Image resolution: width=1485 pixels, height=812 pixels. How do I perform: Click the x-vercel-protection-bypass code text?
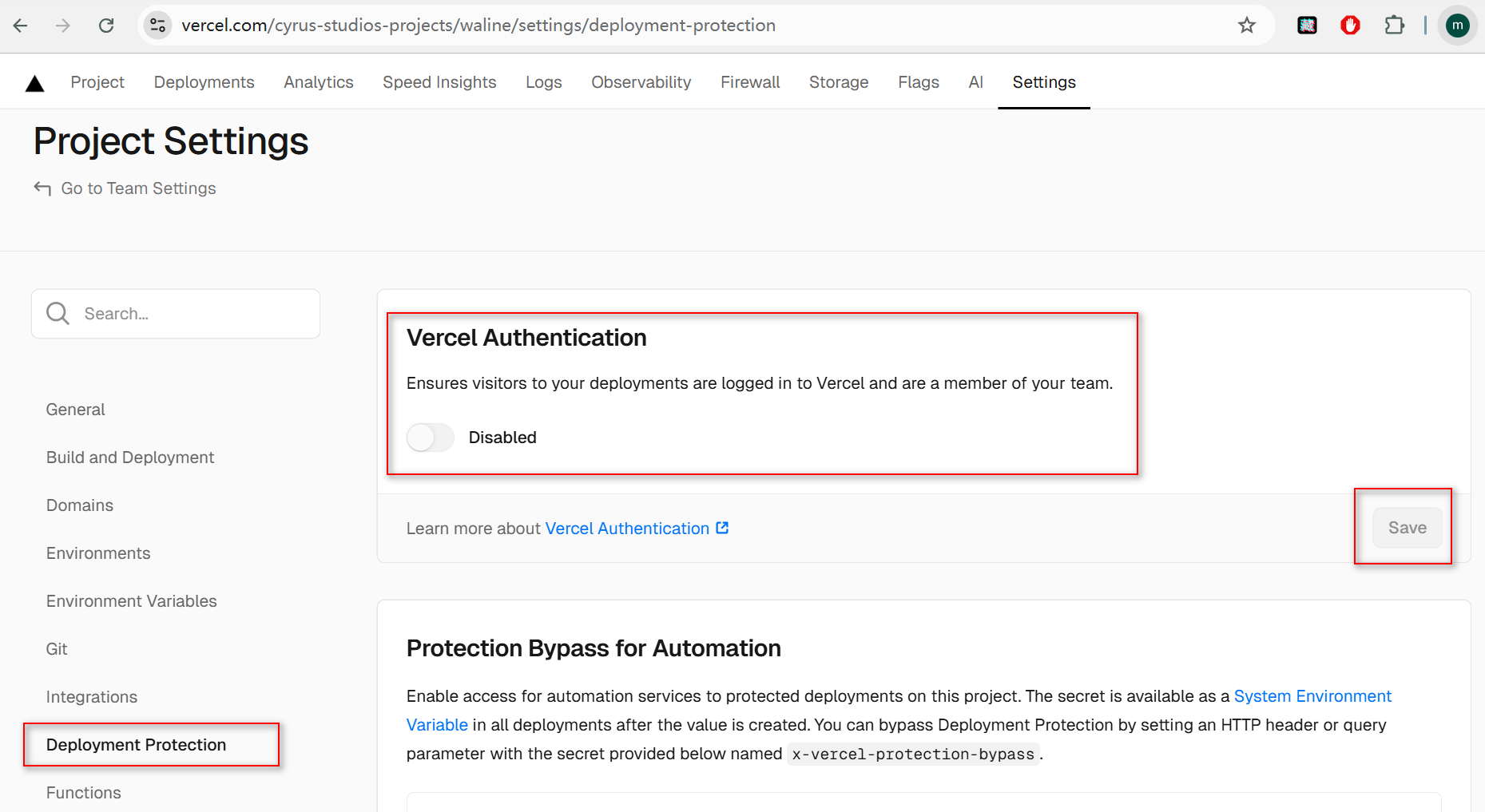[x=913, y=755]
